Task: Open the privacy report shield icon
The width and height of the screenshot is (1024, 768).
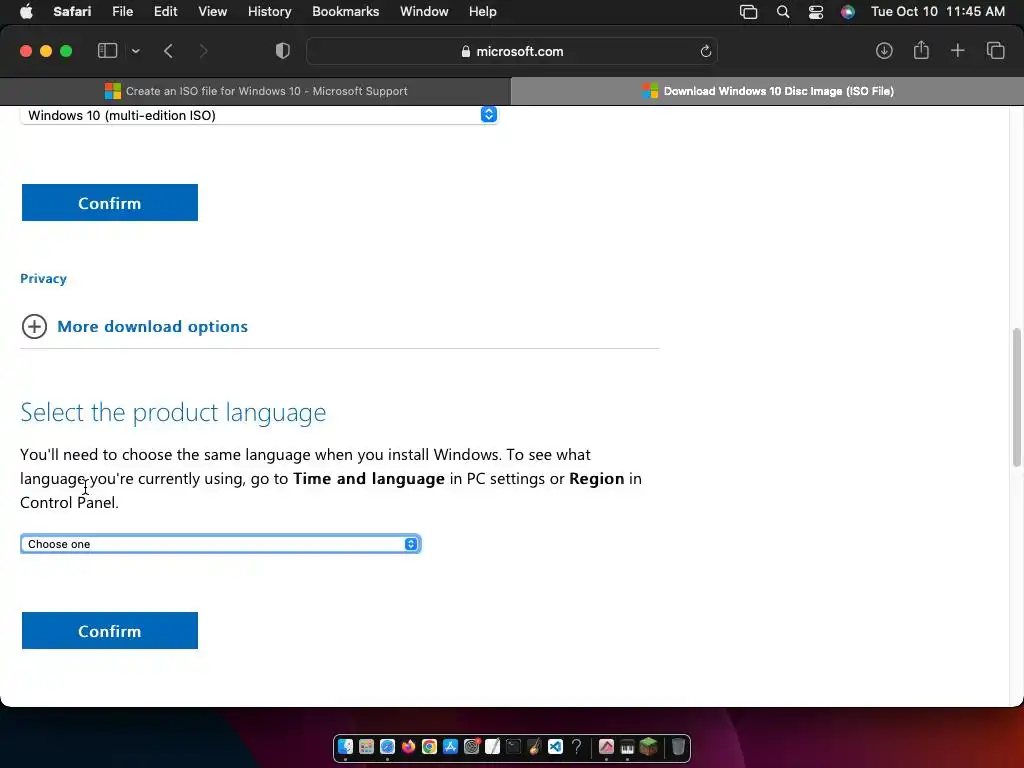Action: point(282,51)
